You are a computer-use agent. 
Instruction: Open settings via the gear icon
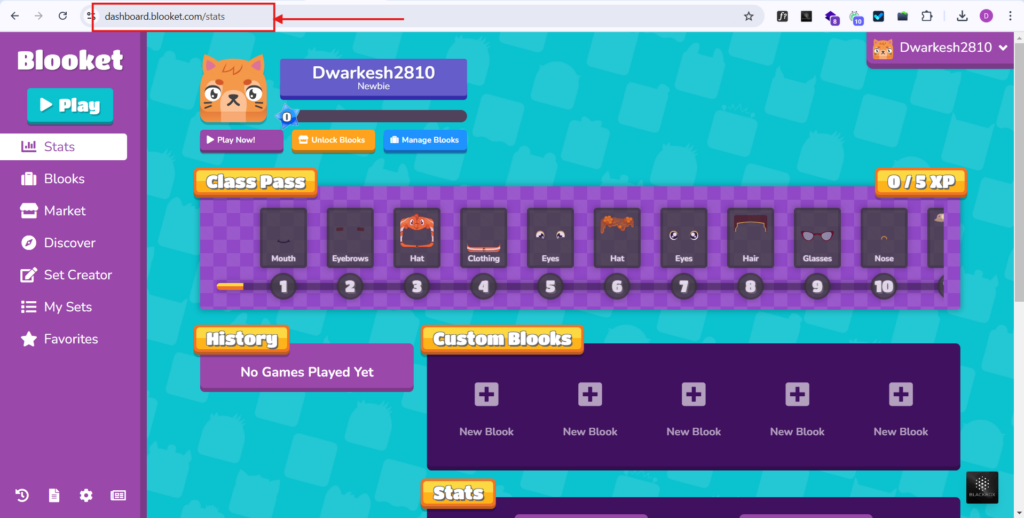(x=86, y=495)
